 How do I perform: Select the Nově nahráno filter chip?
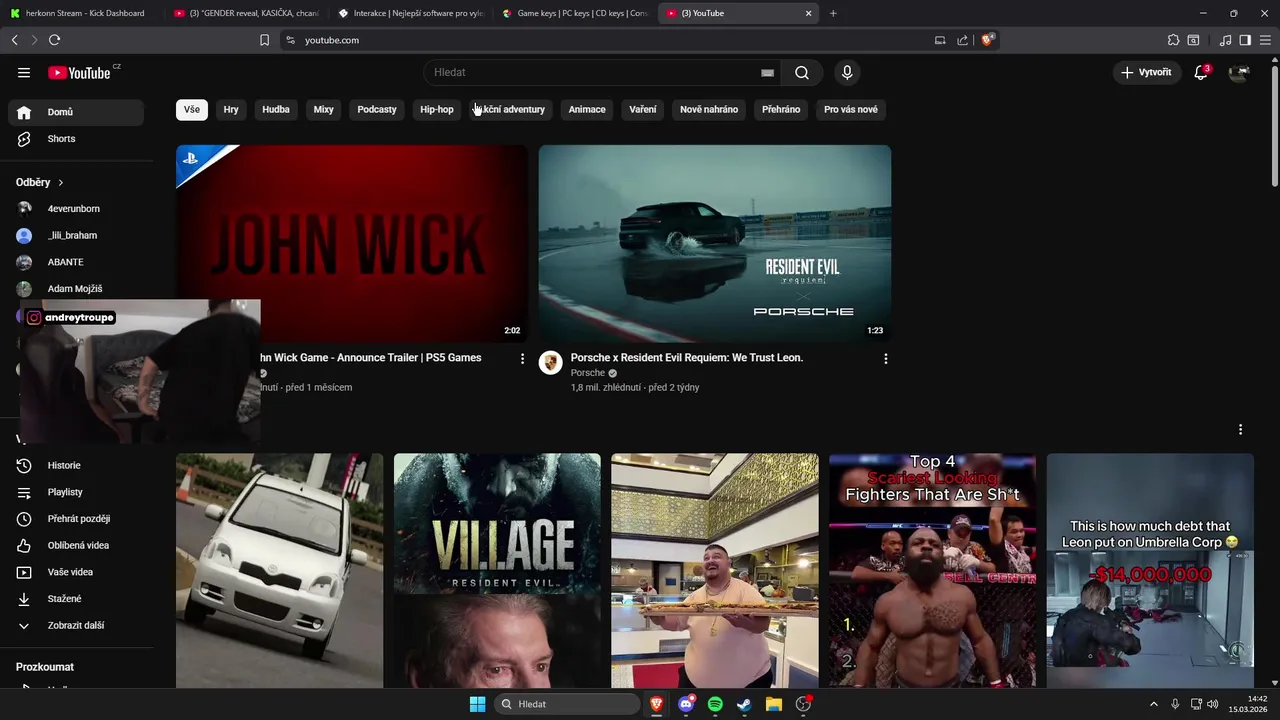(x=709, y=109)
